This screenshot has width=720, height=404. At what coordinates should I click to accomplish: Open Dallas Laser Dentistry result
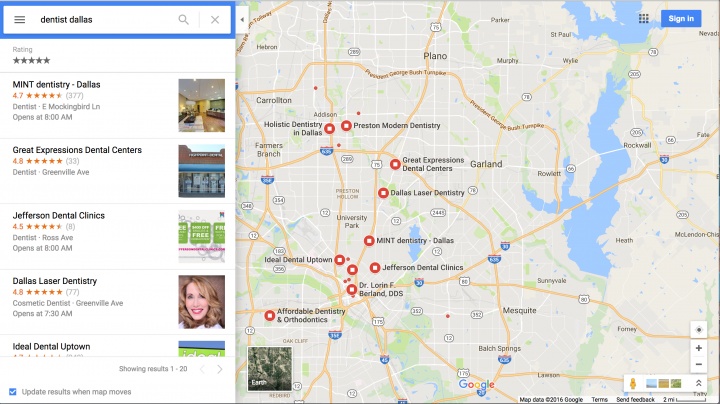coord(117,303)
